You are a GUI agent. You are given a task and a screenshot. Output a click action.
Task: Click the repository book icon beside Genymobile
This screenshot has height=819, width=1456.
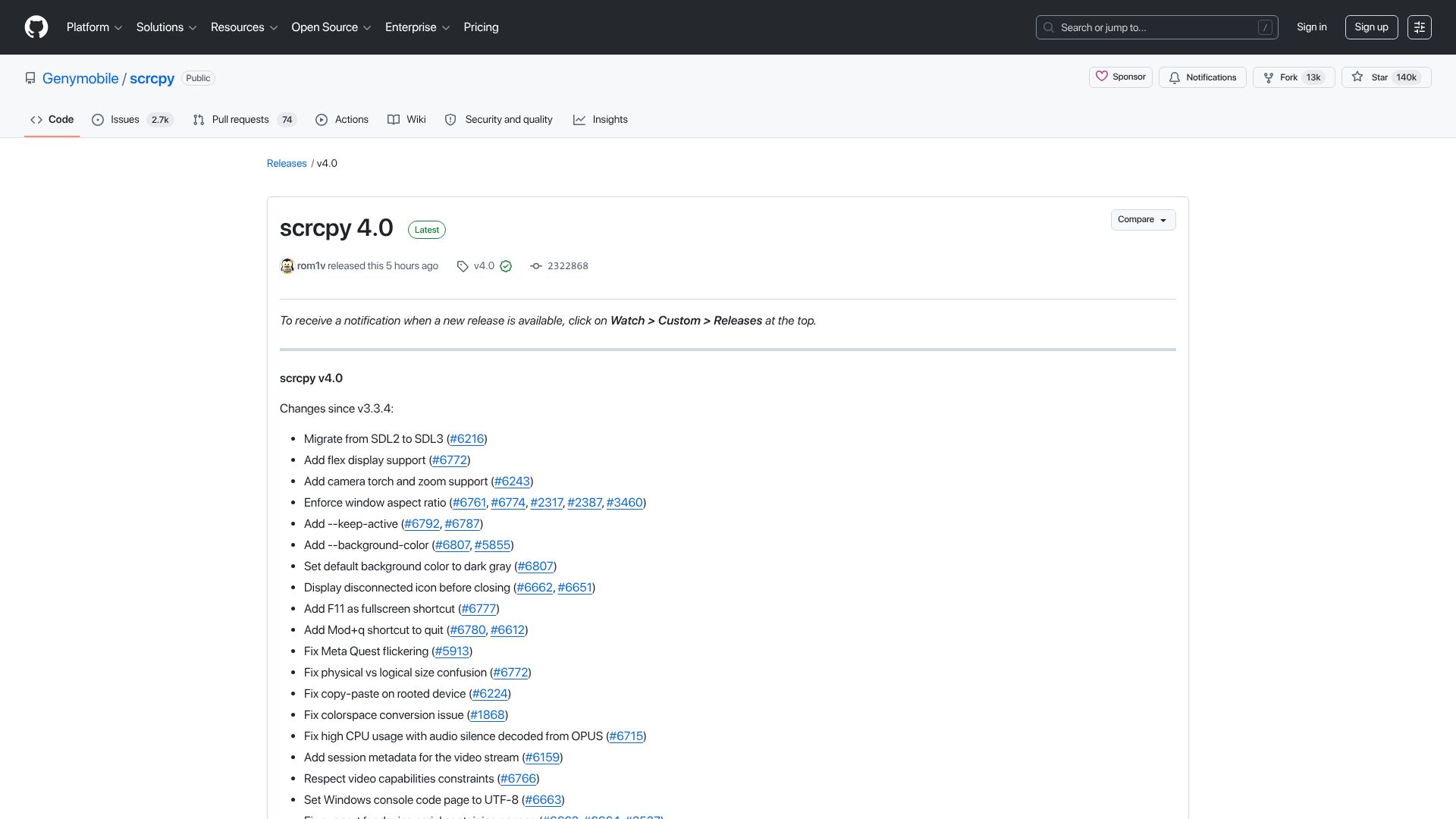pyautogui.click(x=30, y=78)
